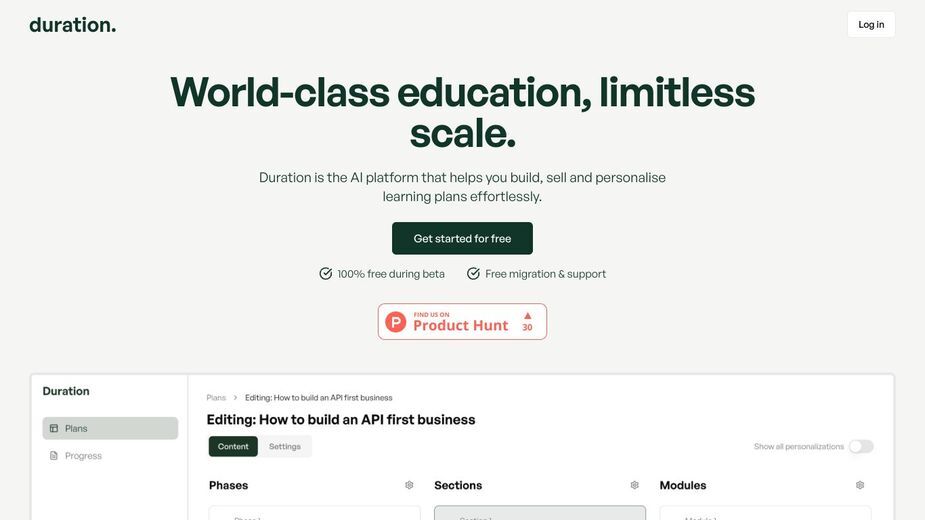Click Get started for free button
The image size is (925, 520).
point(462,238)
